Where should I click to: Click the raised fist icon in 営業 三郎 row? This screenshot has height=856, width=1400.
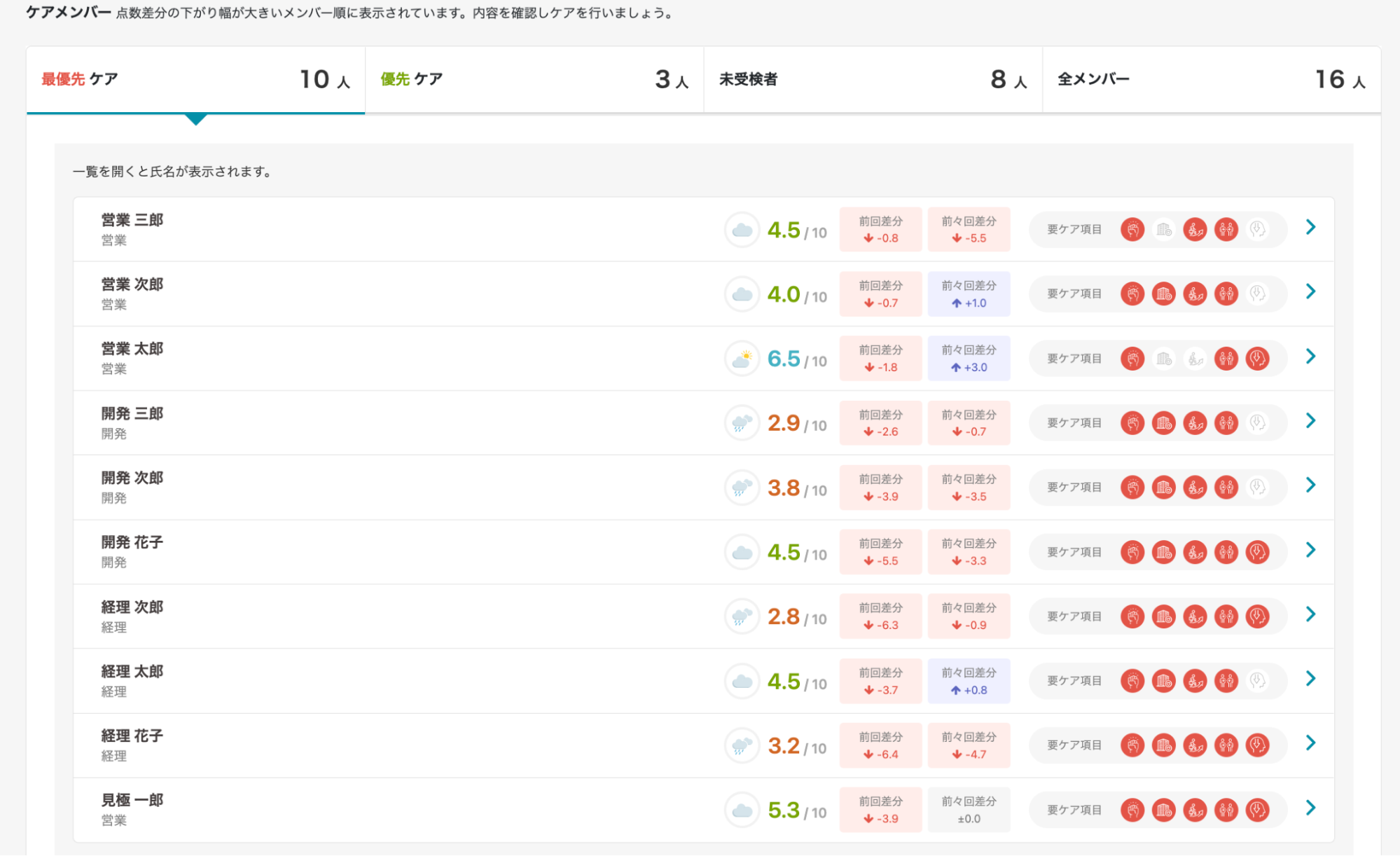tap(1132, 229)
